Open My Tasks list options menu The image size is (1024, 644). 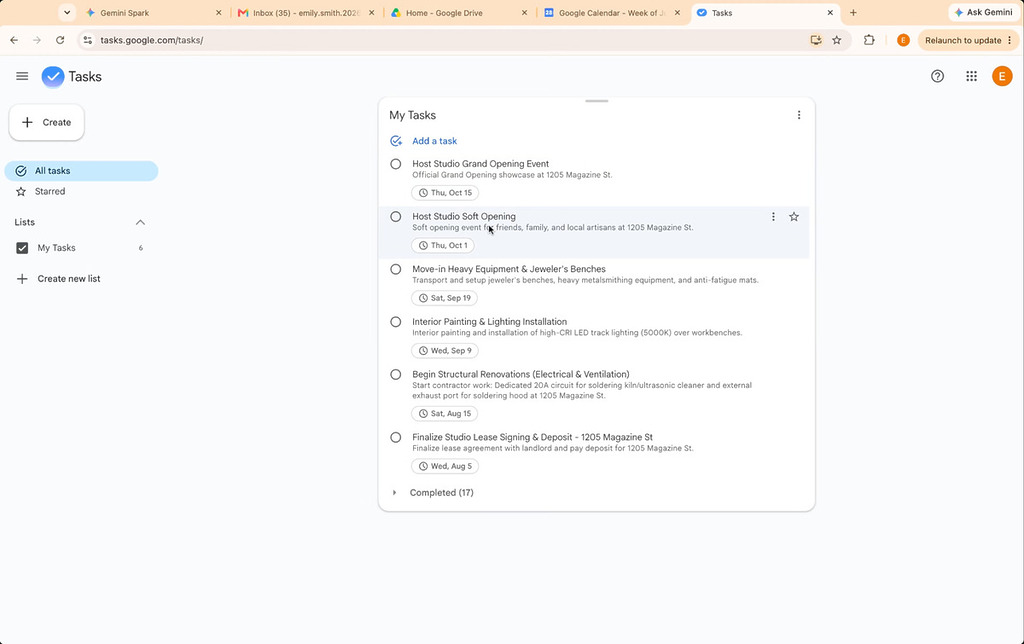point(799,115)
